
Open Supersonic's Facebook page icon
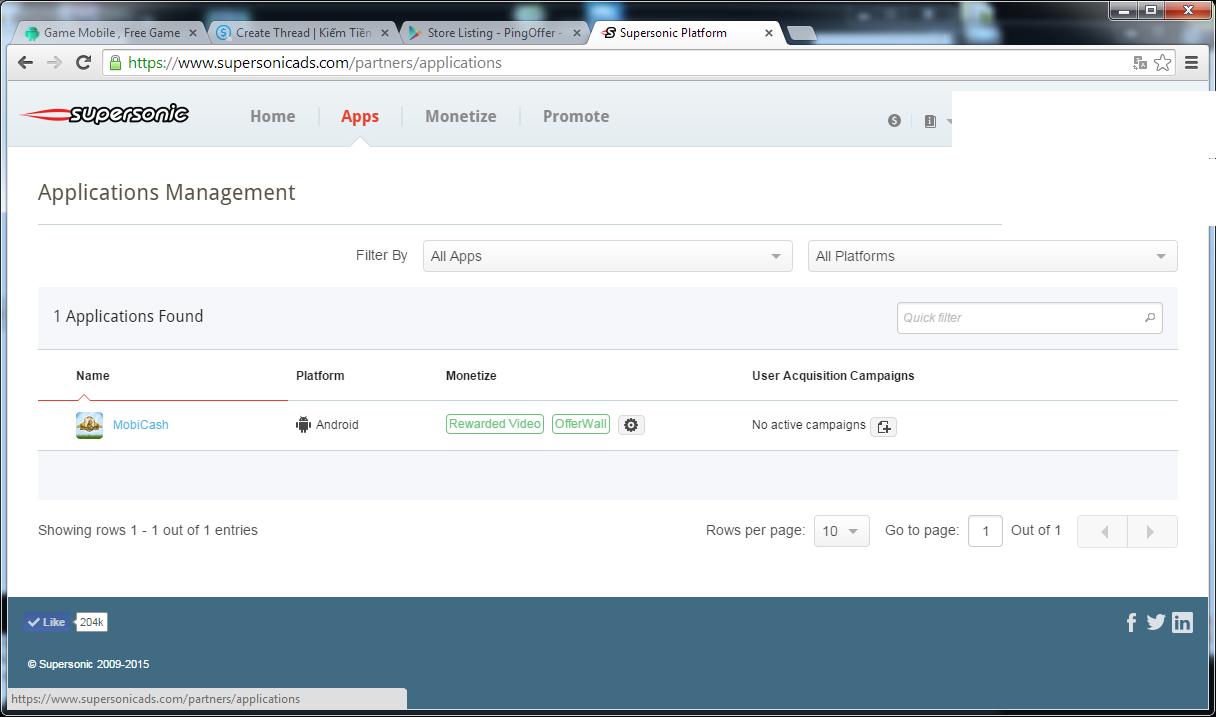point(1131,622)
